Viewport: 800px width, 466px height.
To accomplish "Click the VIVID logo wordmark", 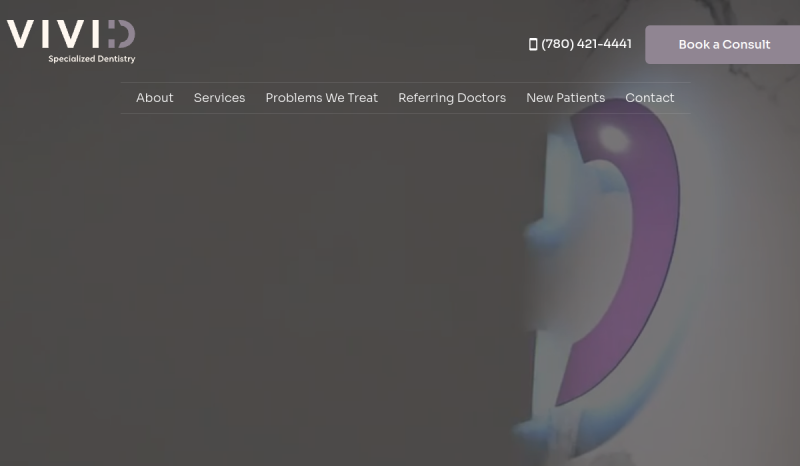I will click(71, 34).
